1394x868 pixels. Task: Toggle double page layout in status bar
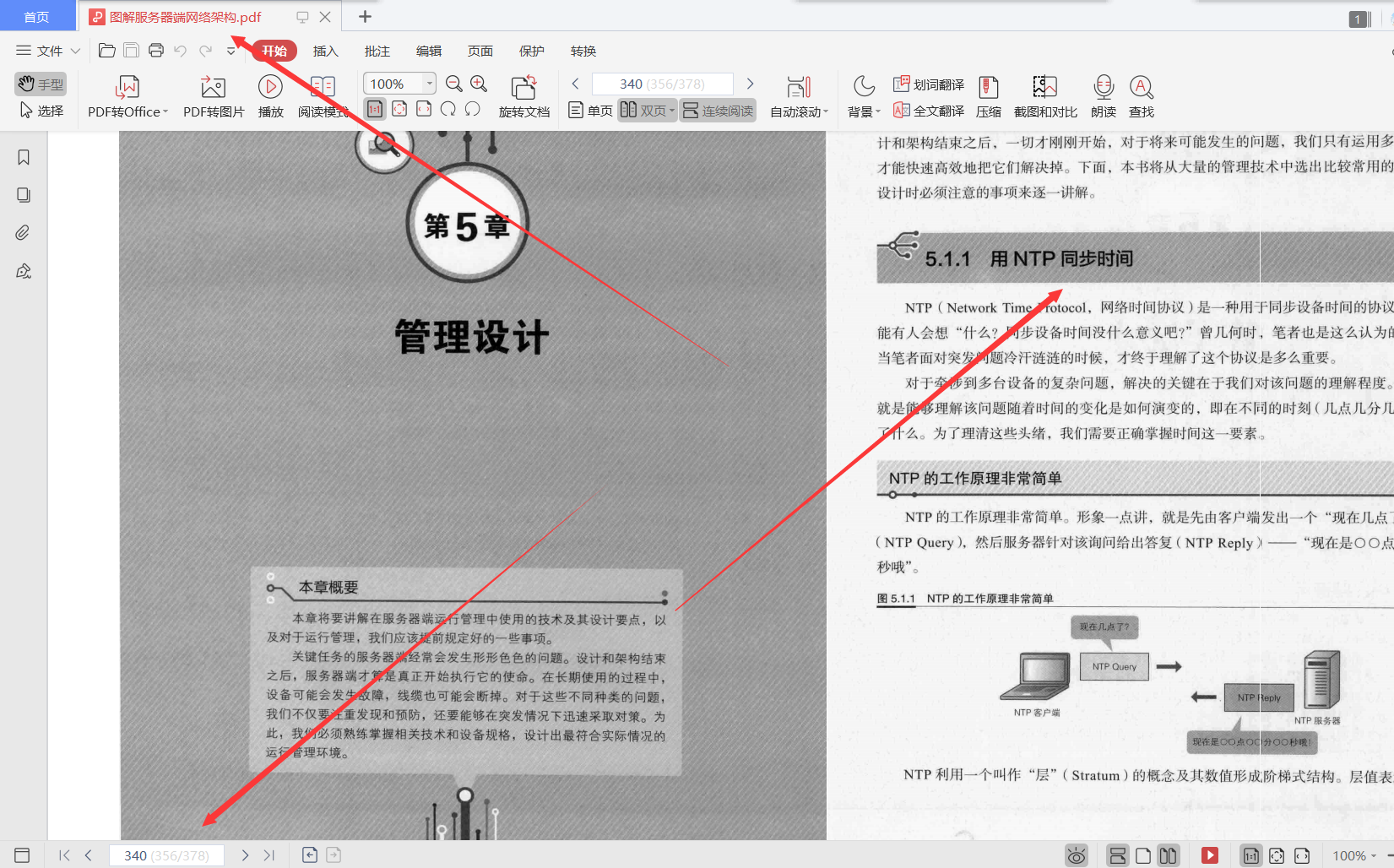pyautogui.click(x=1169, y=855)
